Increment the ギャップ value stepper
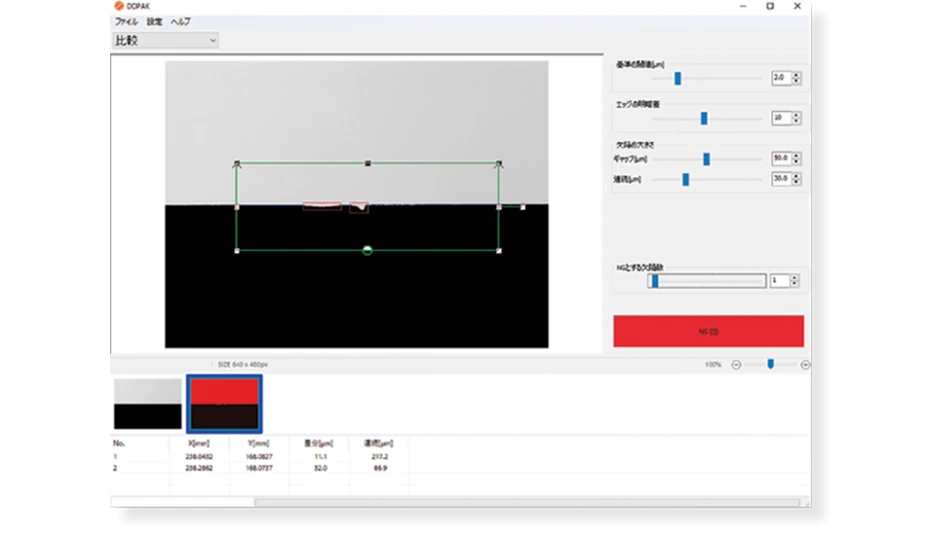The height and width of the screenshot is (533, 948). [796, 155]
